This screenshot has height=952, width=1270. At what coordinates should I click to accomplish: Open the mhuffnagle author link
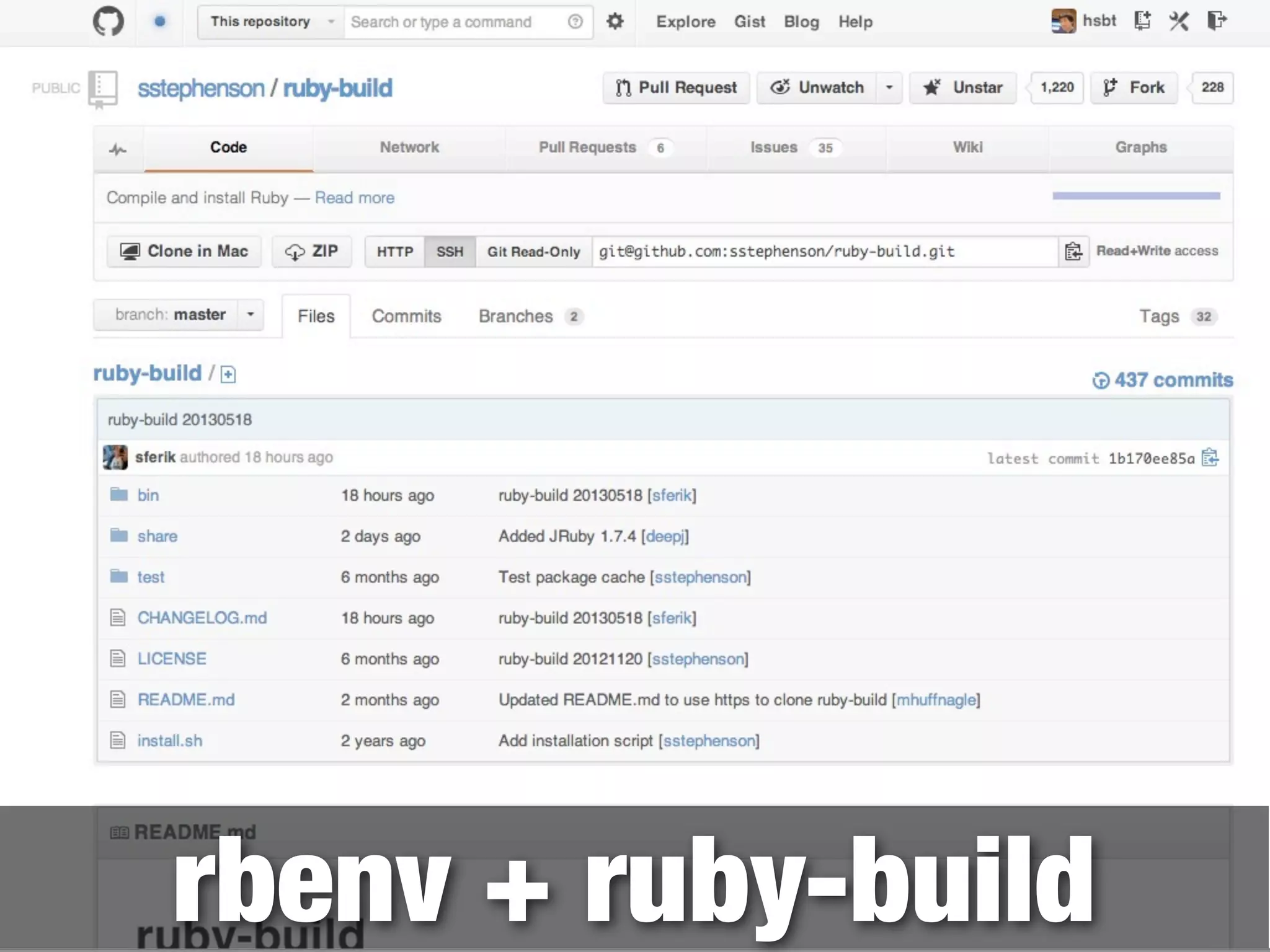tap(936, 700)
